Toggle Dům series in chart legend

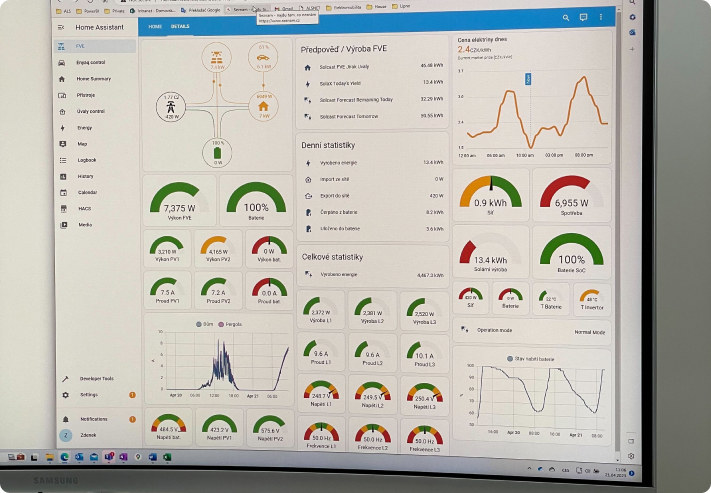point(208,323)
